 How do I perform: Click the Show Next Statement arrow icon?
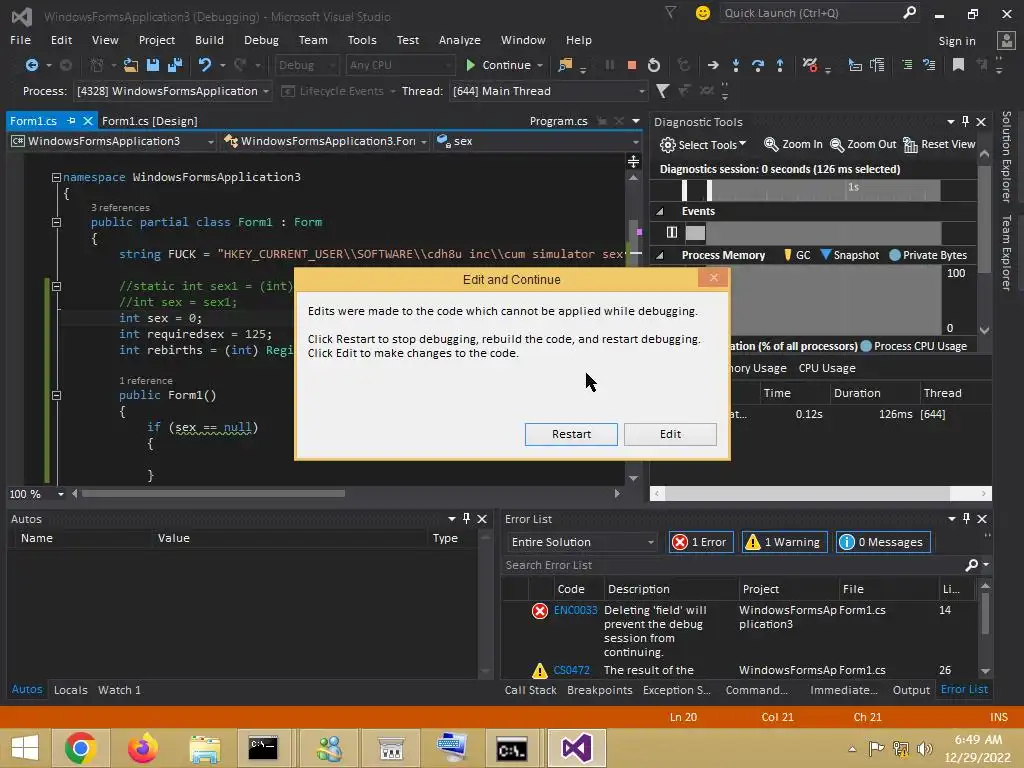712,65
